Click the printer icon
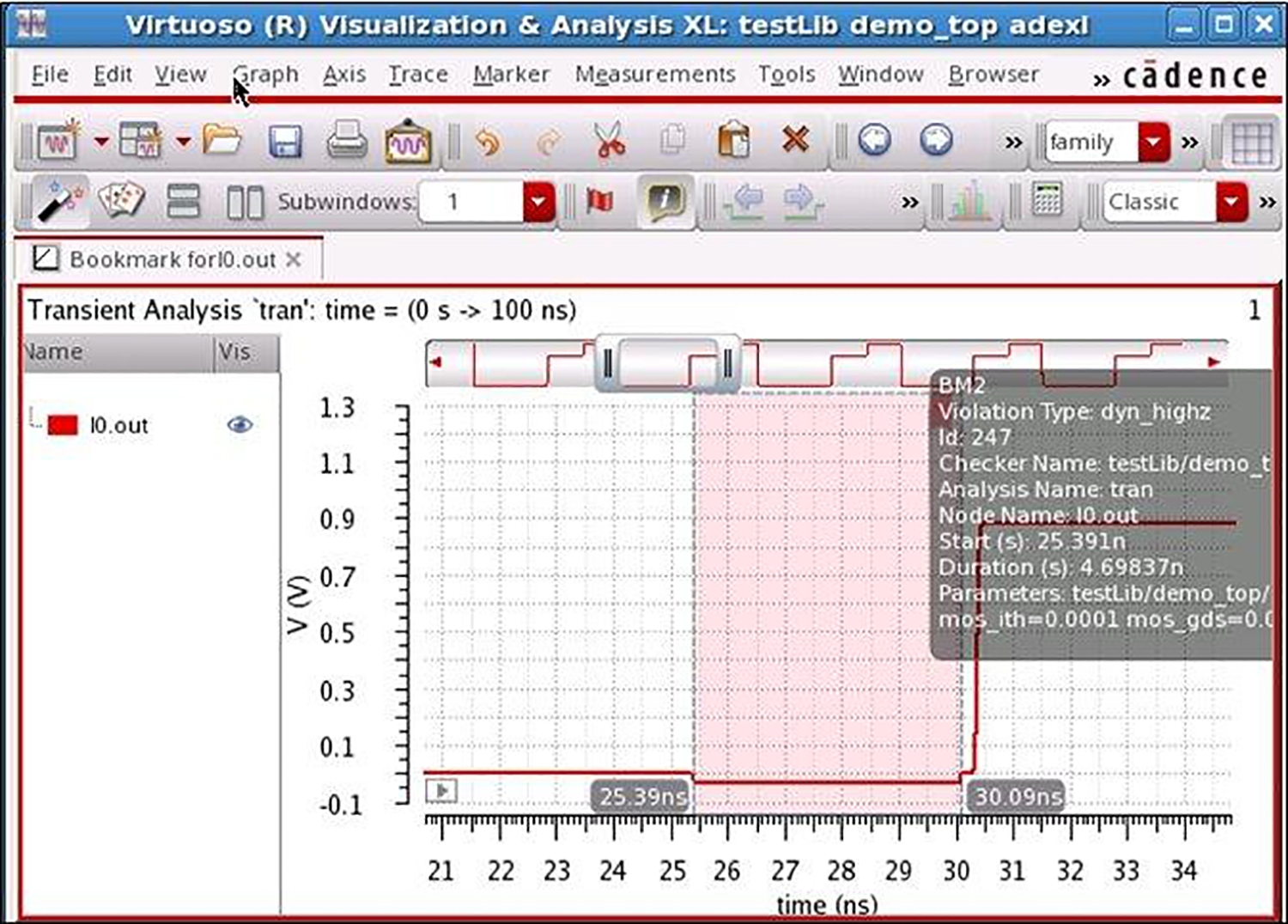This screenshot has width=1288, height=924. (x=346, y=141)
